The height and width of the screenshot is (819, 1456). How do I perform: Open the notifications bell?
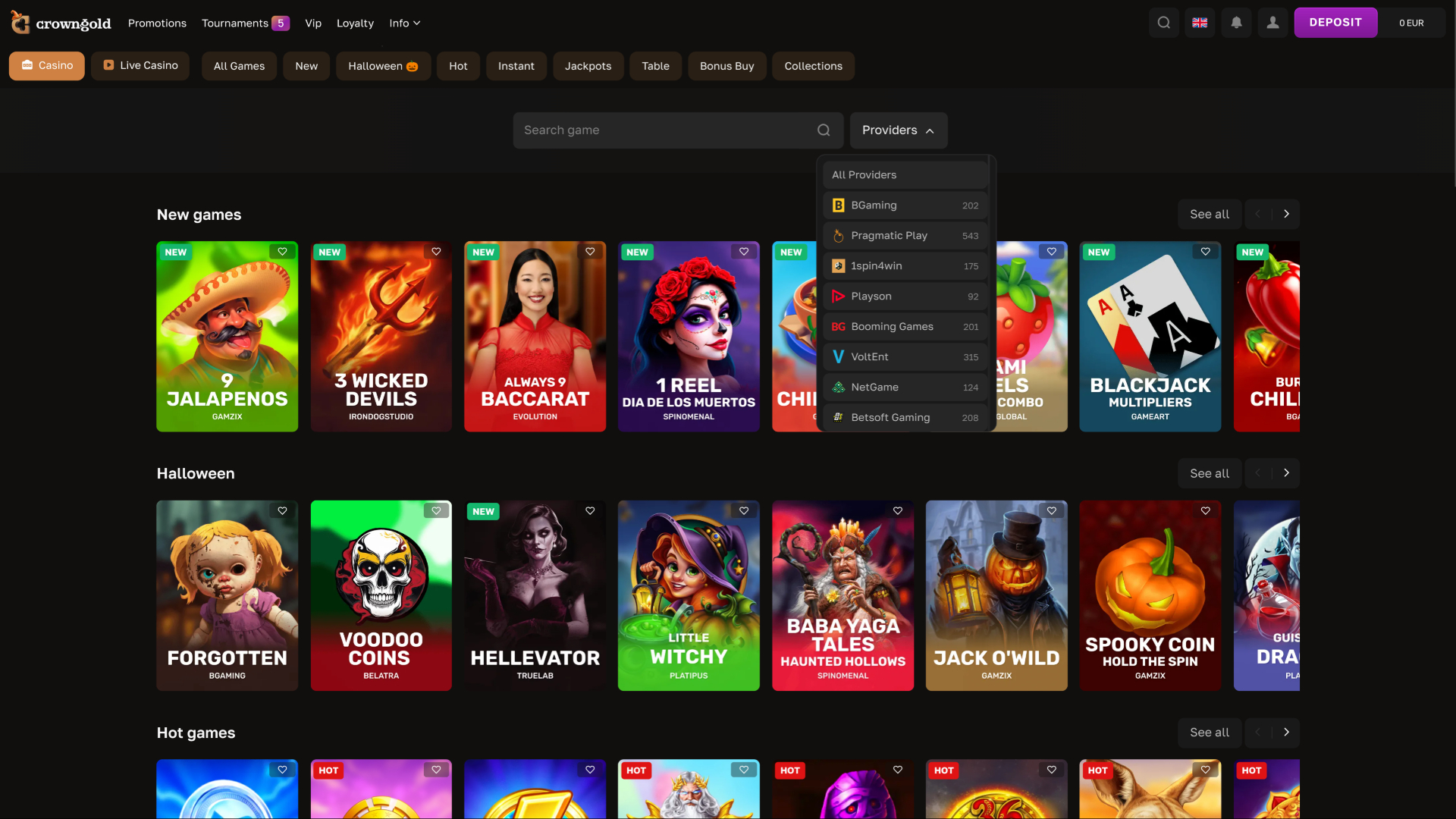pos(1236,23)
